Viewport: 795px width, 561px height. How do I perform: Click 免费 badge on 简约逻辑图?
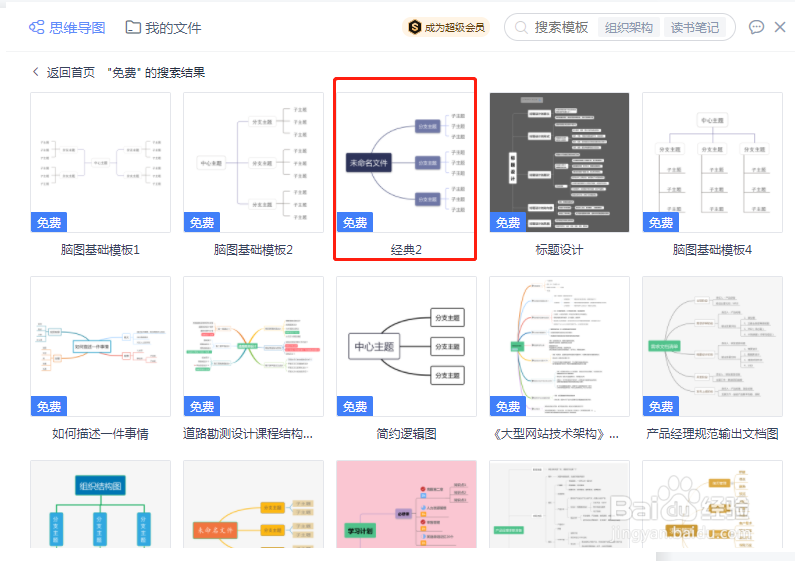click(355, 407)
